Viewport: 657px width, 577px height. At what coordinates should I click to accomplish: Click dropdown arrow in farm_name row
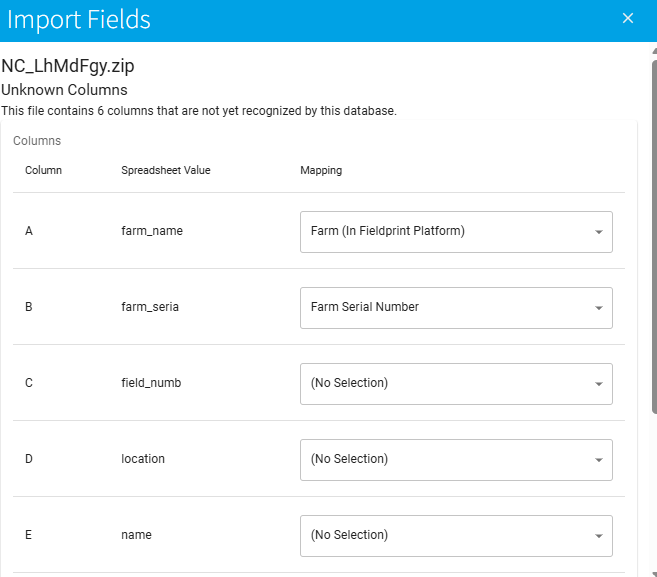[x=598, y=232]
